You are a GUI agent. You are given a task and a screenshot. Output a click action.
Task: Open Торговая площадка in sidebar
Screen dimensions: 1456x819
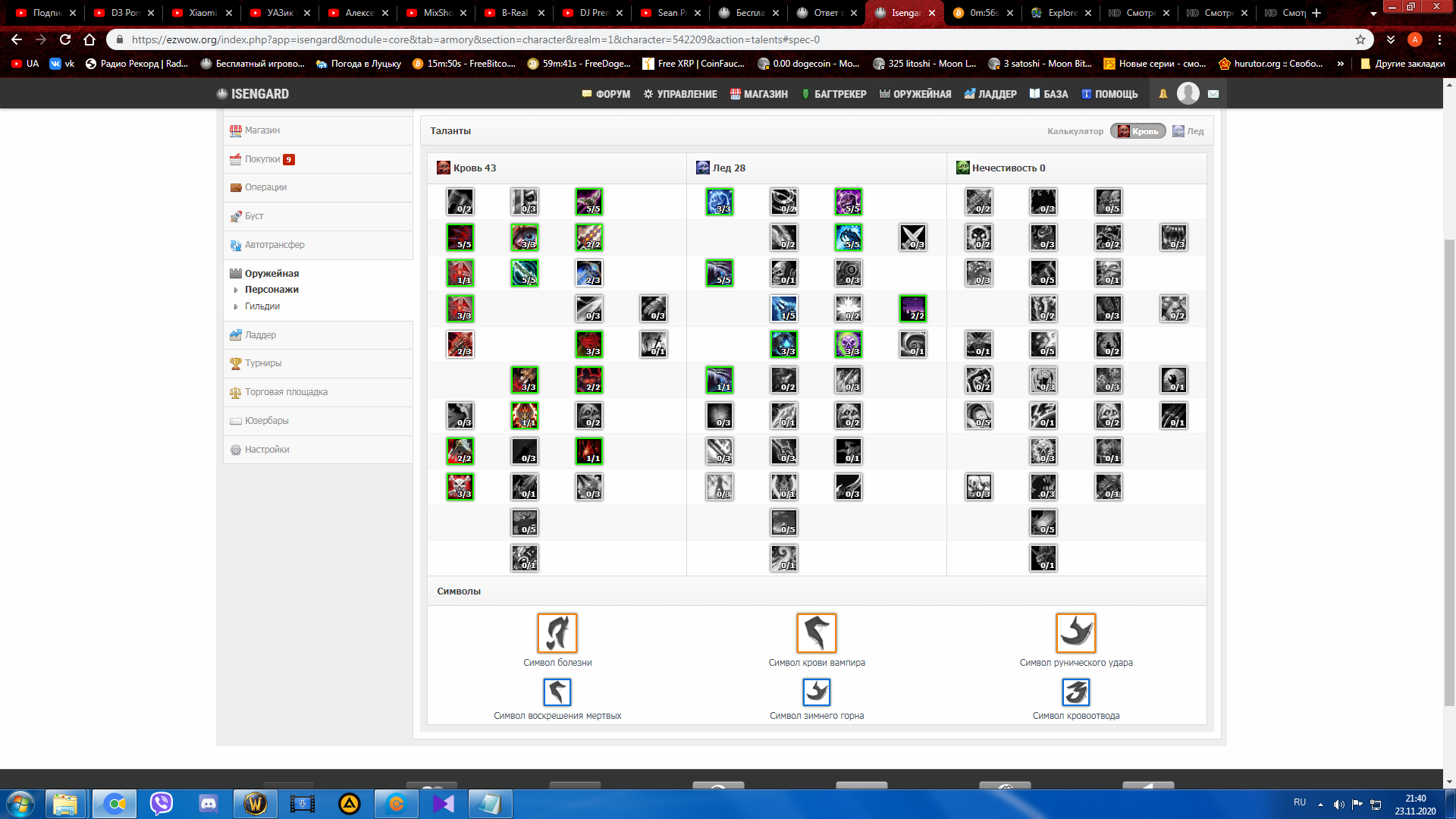click(286, 392)
